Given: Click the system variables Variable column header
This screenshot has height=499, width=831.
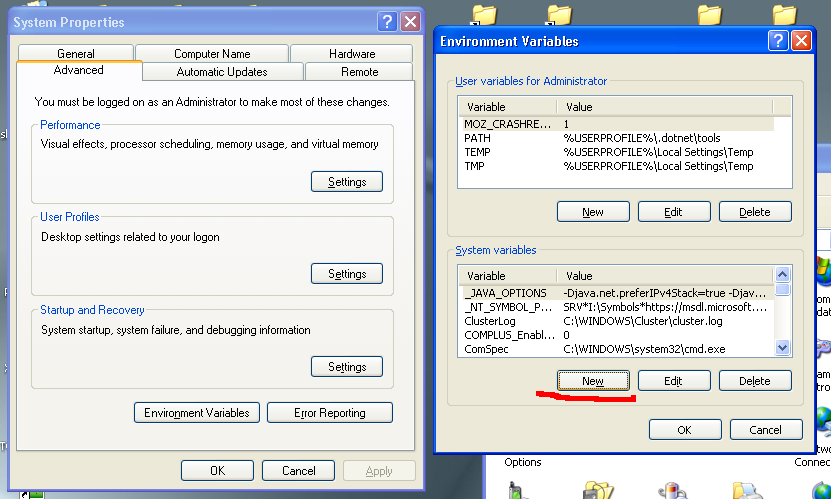Looking at the screenshot, I should coord(508,276).
